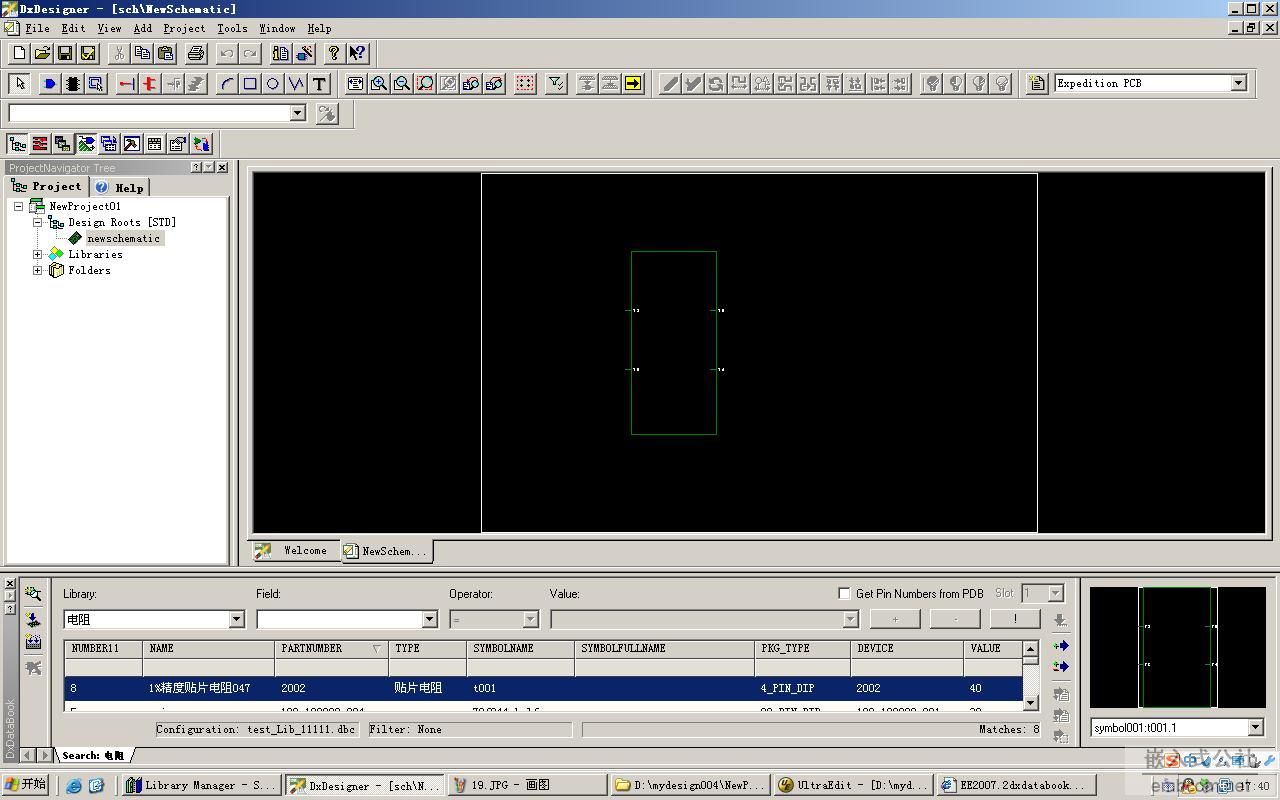
Task: Select the Search: 电阻 tab
Action: (93, 755)
